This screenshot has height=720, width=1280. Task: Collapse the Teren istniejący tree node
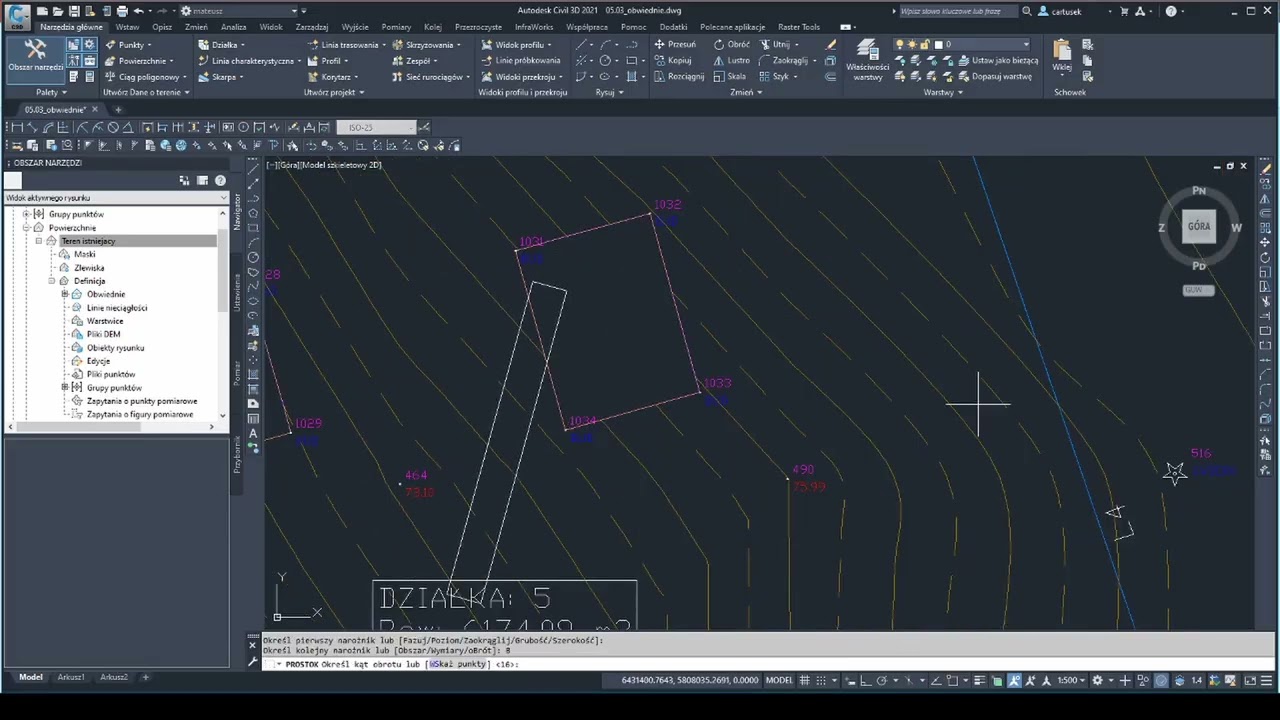click(39, 241)
